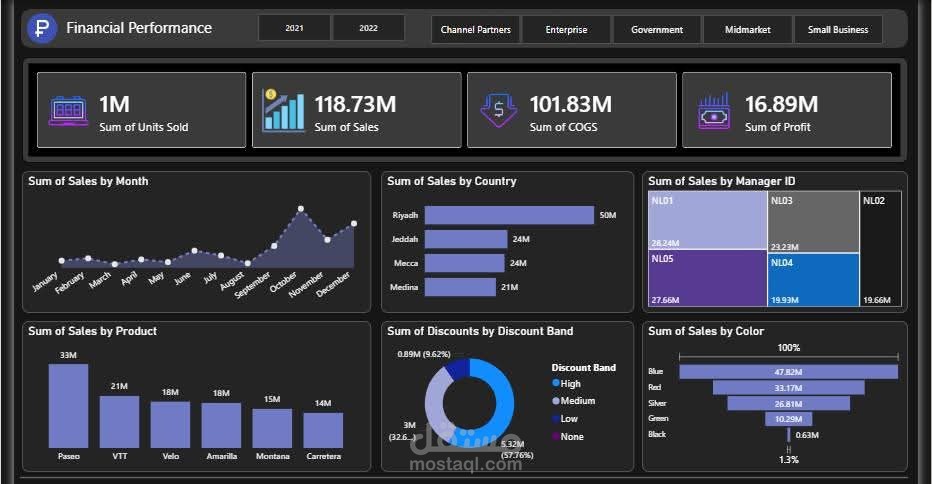
Task: Click the 5.32M (57.76%) donut label
Action: click(516, 450)
